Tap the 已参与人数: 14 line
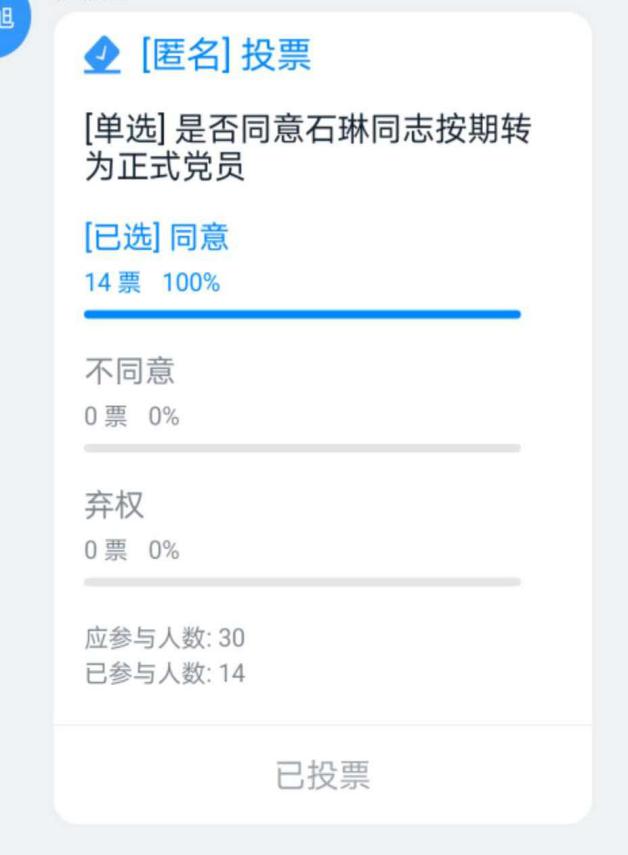628x855 pixels. (165, 673)
